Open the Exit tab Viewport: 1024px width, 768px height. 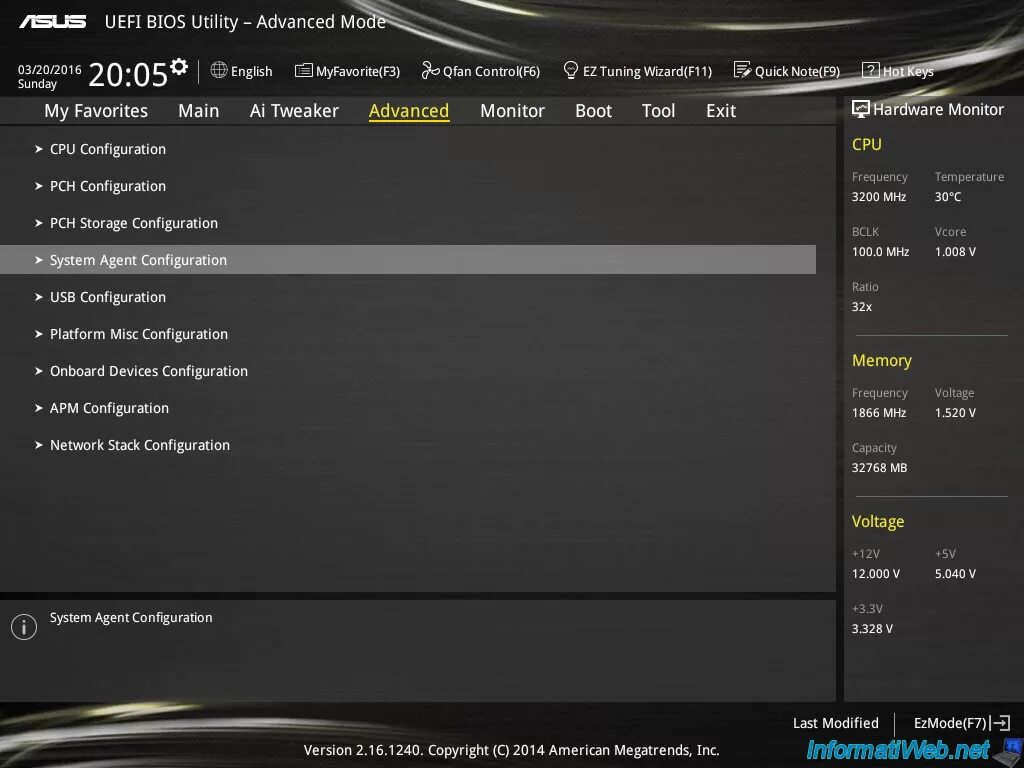[x=721, y=111]
